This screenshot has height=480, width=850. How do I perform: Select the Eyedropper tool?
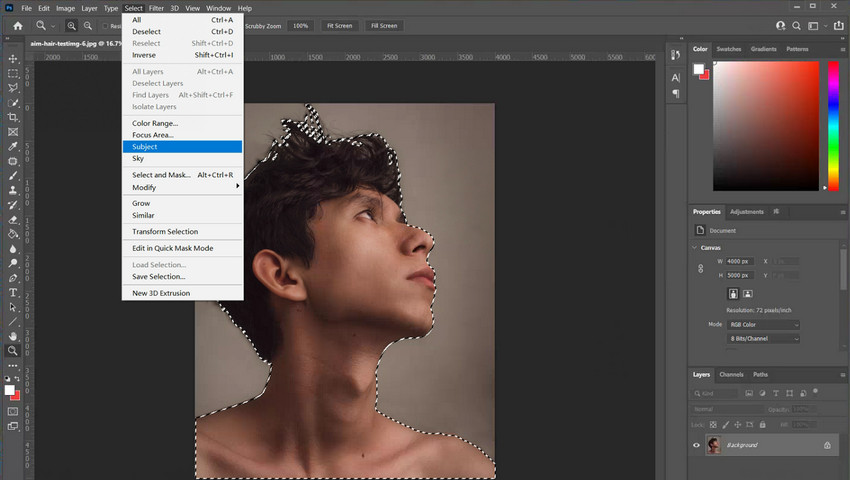click(13, 146)
